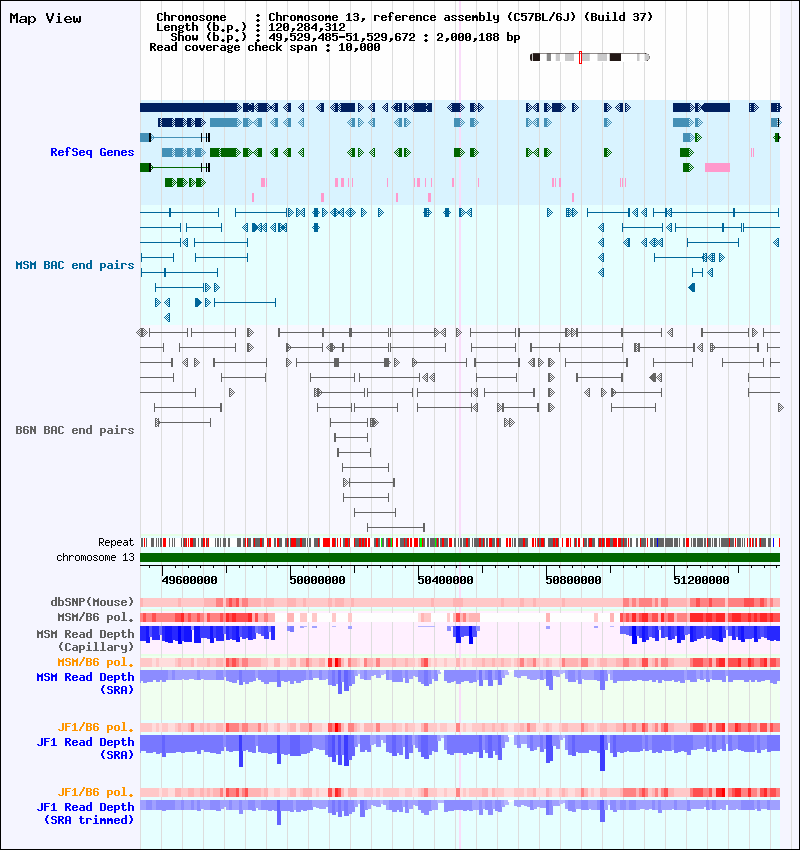Click the solid blue left arrow BAC end
Screen dimensions: 800x850
coord(692,287)
